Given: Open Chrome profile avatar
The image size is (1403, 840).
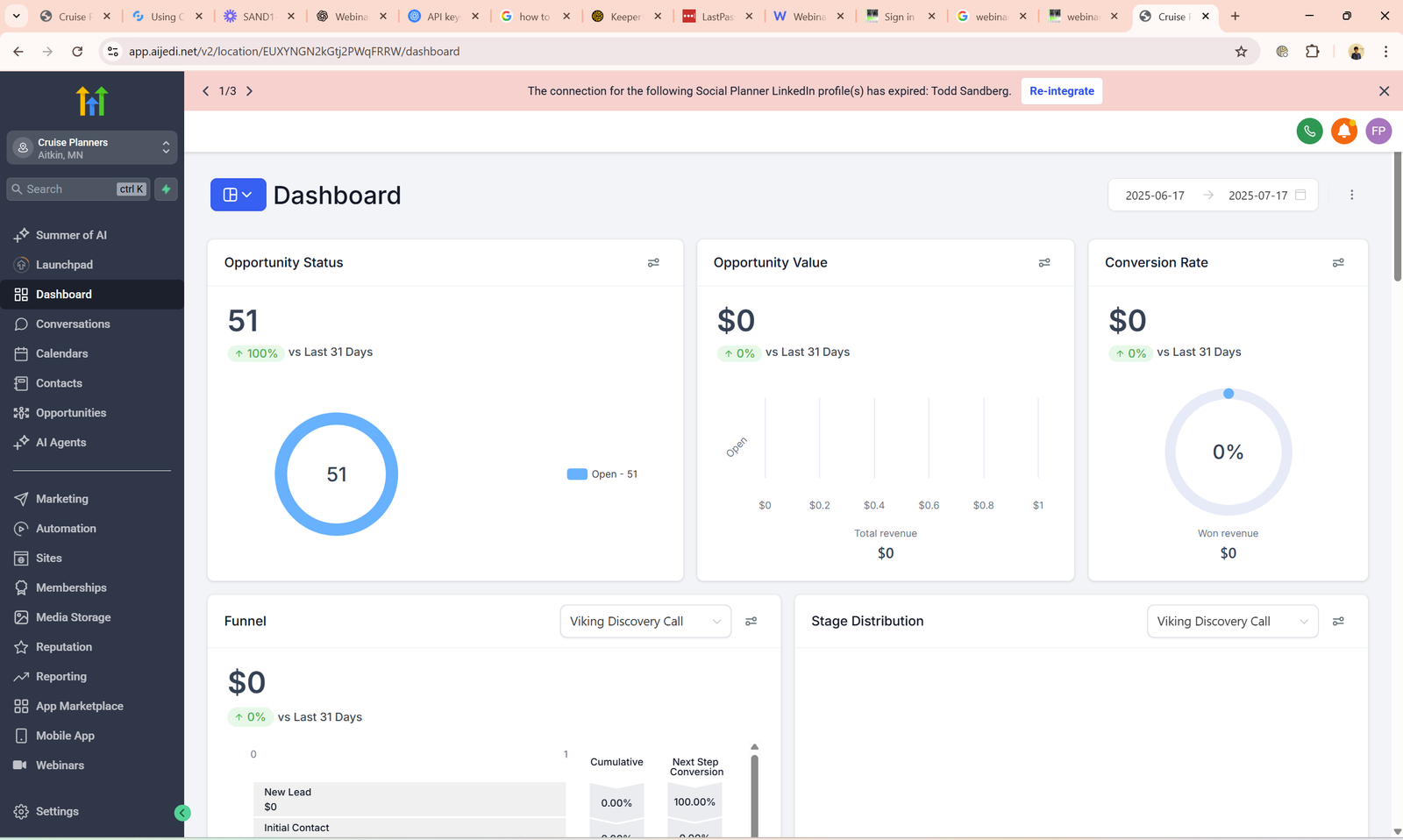Looking at the screenshot, I should click(1356, 52).
